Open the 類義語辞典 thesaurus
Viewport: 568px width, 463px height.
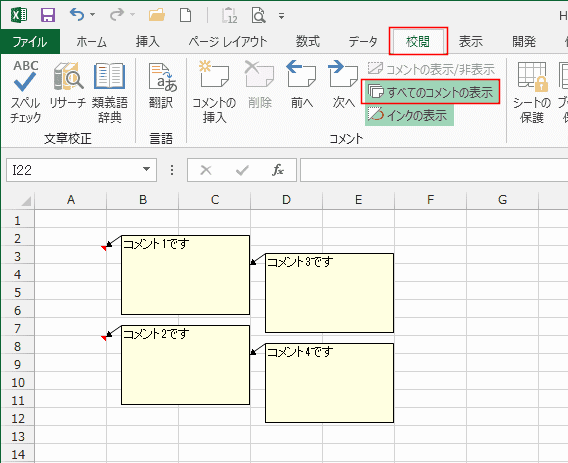click(x=109, y=92)
